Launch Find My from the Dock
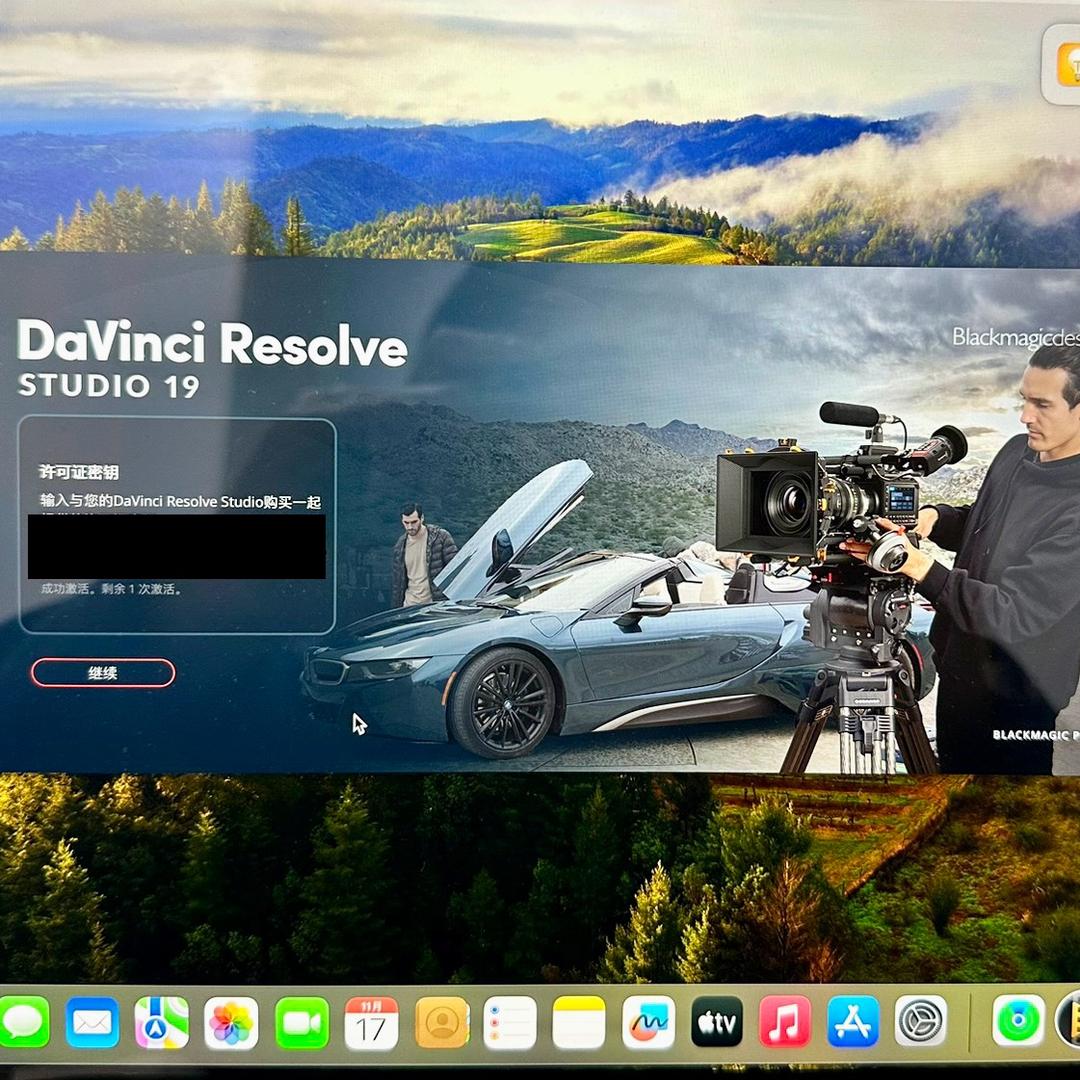Screen dimensions: 1080x1080 (x=1018, y=1021)
